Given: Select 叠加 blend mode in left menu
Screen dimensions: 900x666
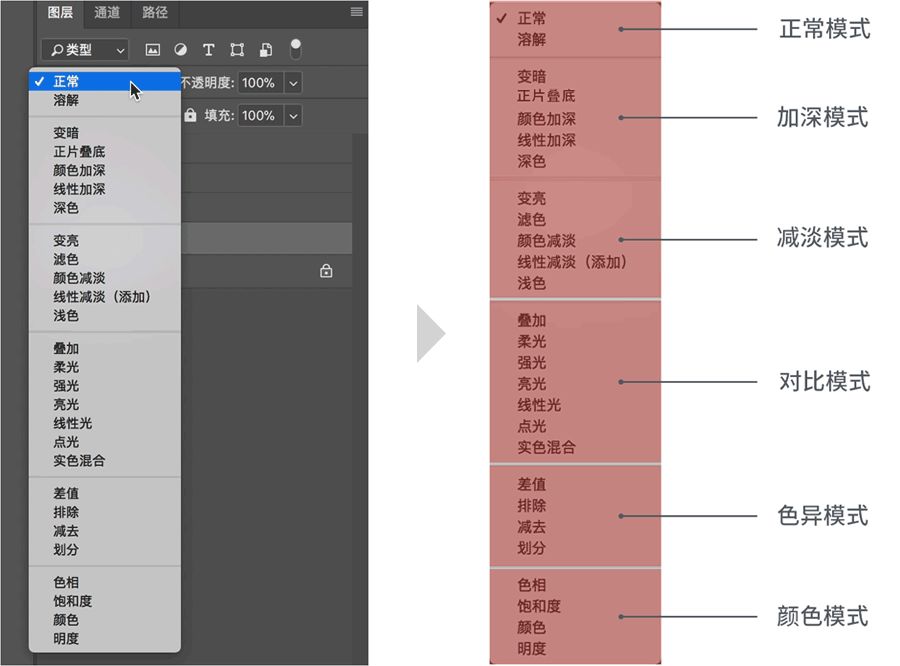Looking at the screenshot, I should click(66, 349).
